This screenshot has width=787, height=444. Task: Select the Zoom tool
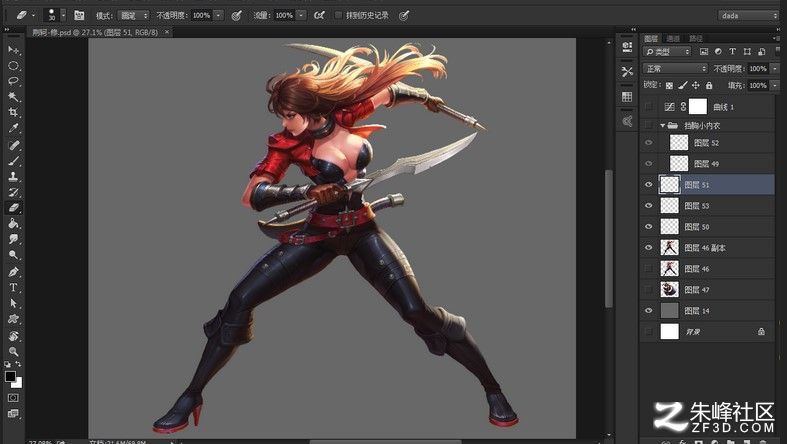pos(14,351)
